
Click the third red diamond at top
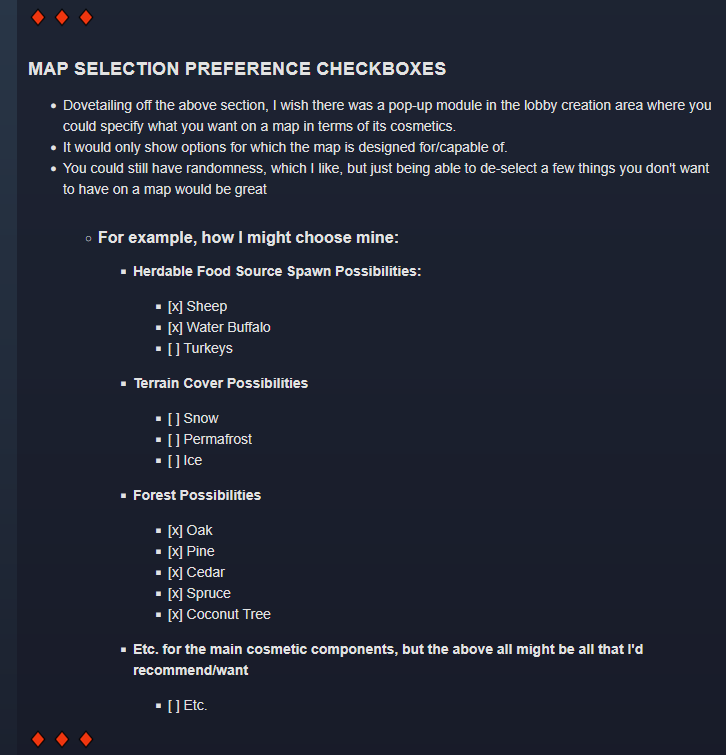pos(86,17)
